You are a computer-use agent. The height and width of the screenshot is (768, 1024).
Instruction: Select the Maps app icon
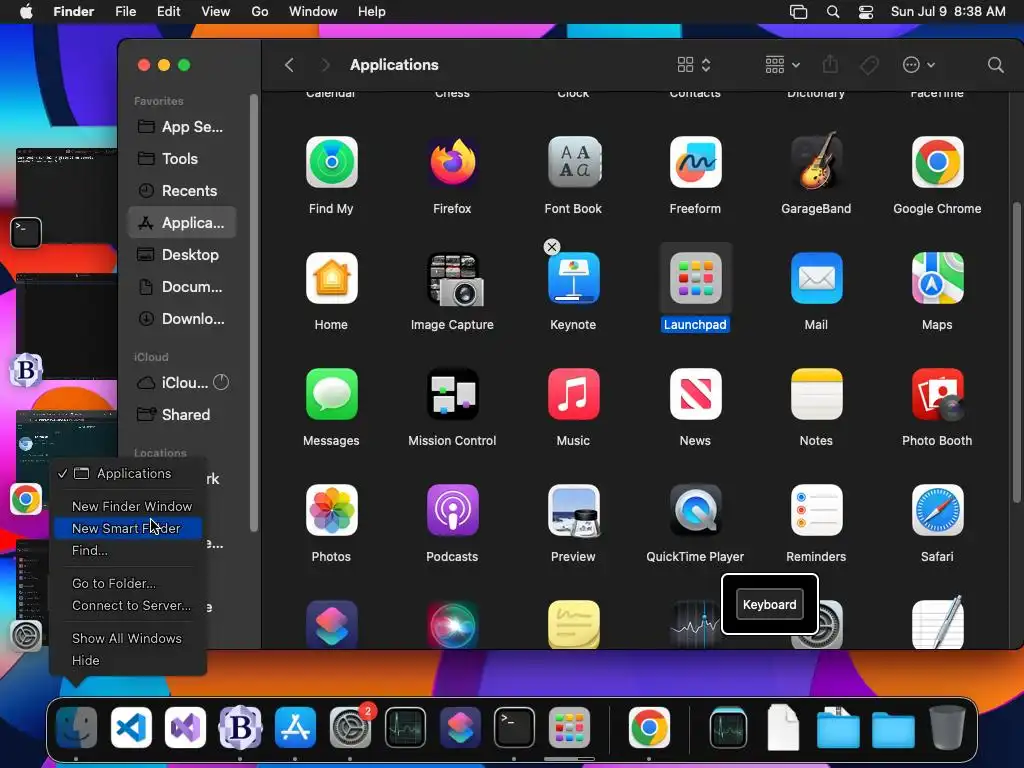pyautogui.click(x=937, y=278)
